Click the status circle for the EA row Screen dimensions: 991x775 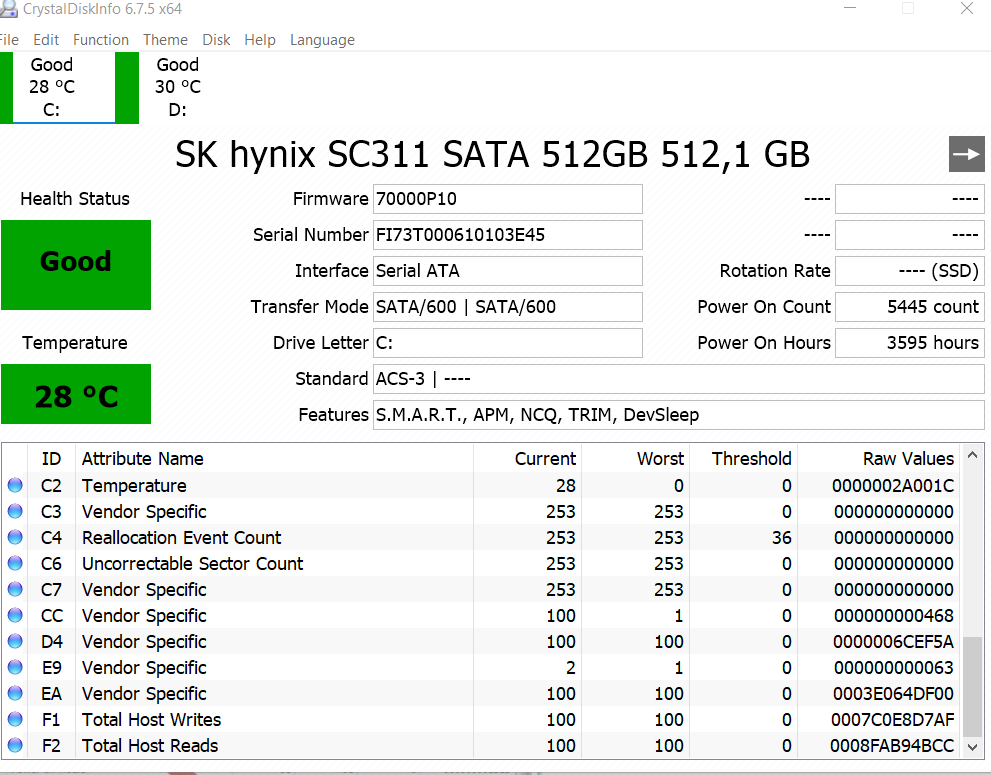[x=15, y=693]
